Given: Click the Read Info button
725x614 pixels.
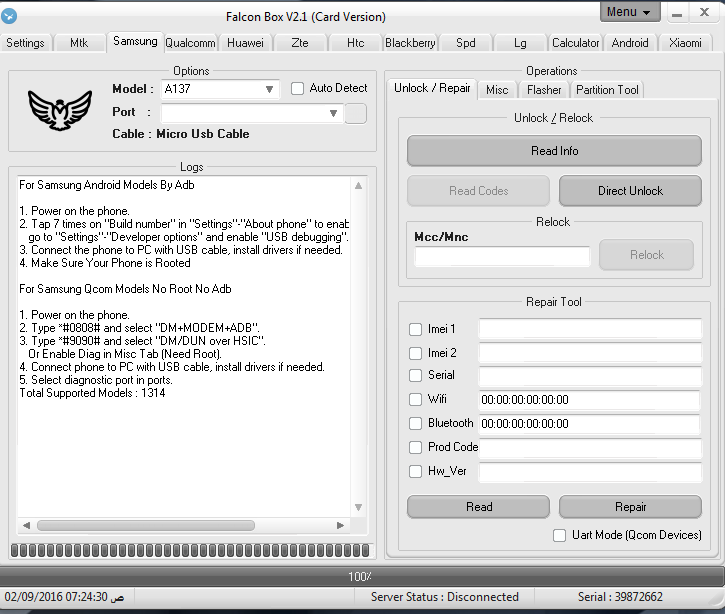Looking at the screenshot, I should click(554, 151).
